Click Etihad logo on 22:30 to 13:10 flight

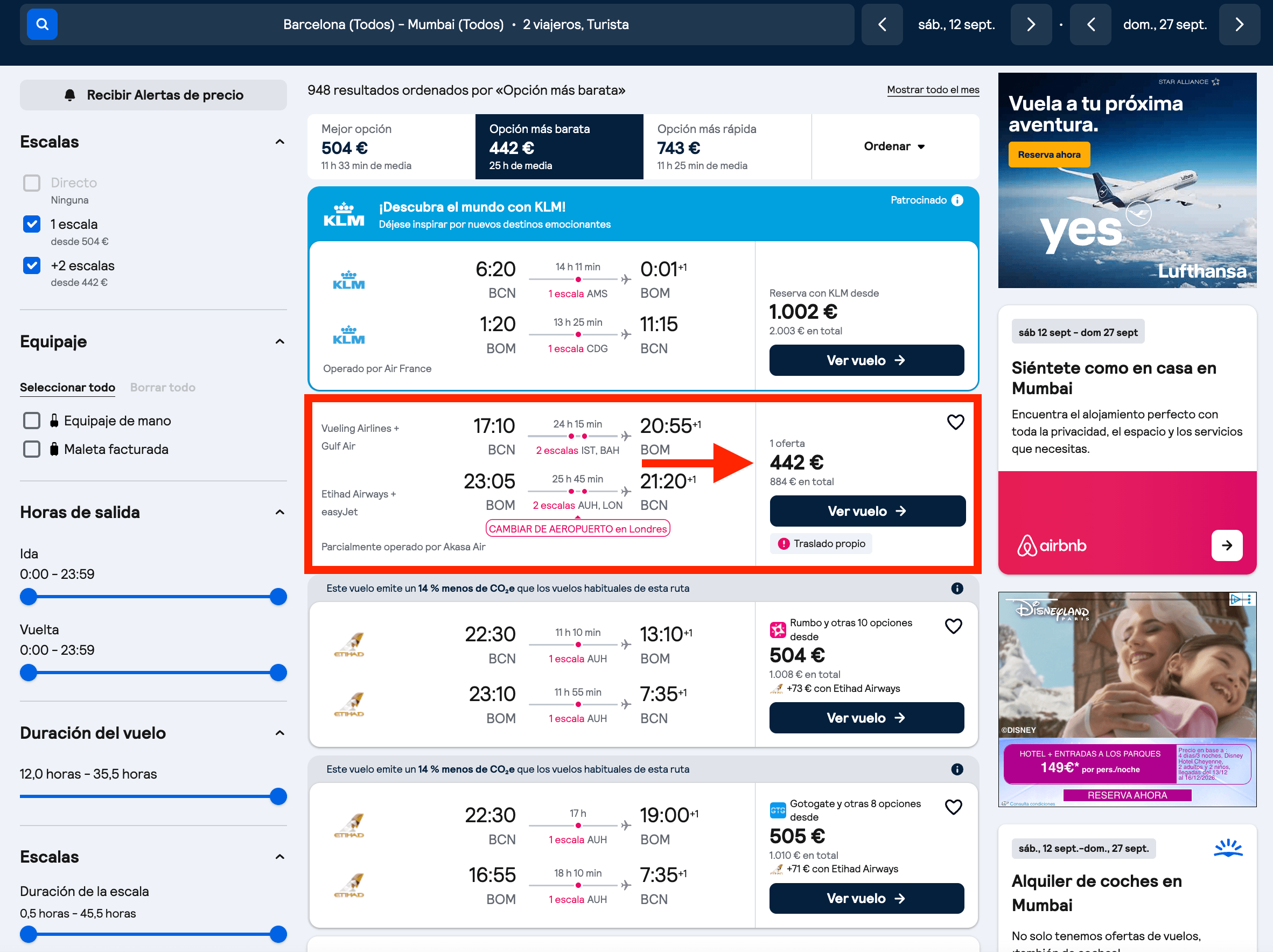[x=349, y=645]
